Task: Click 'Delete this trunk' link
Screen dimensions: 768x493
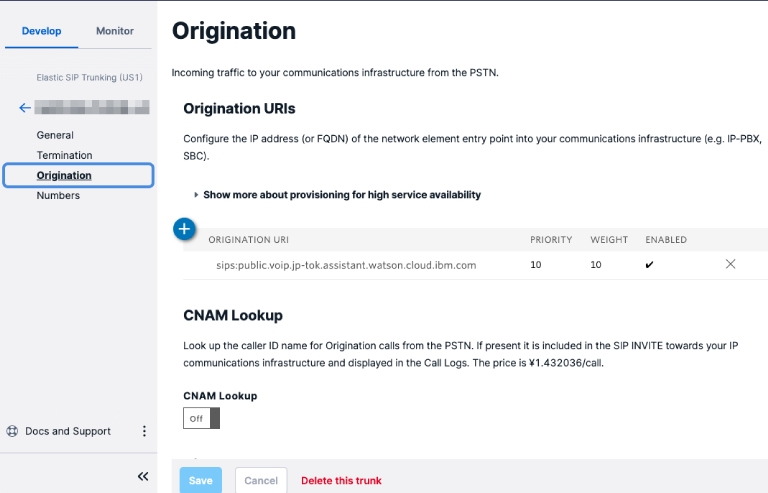Action: coord(341,480)
